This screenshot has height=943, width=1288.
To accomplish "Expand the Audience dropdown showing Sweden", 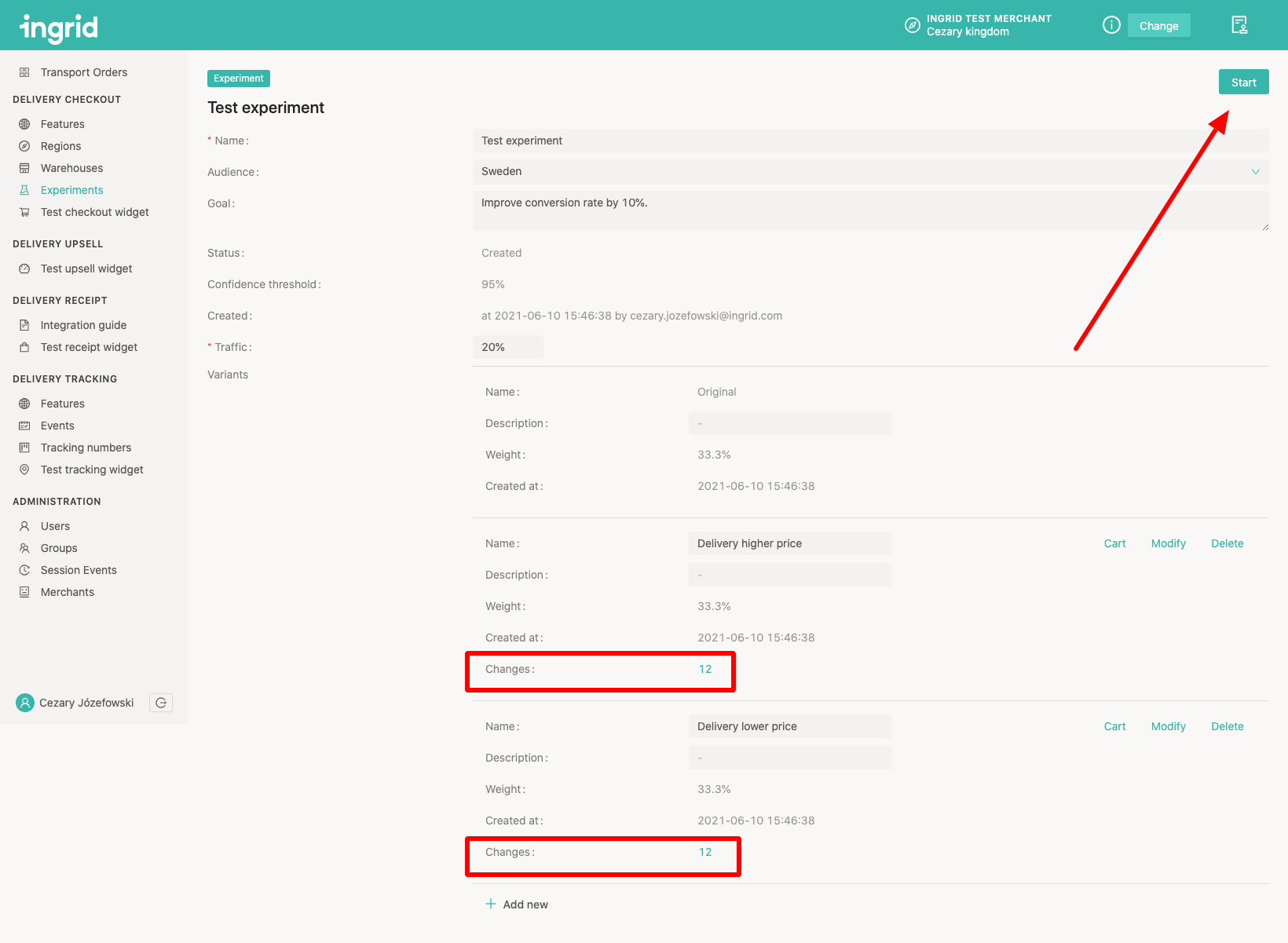I will [870, 172].
